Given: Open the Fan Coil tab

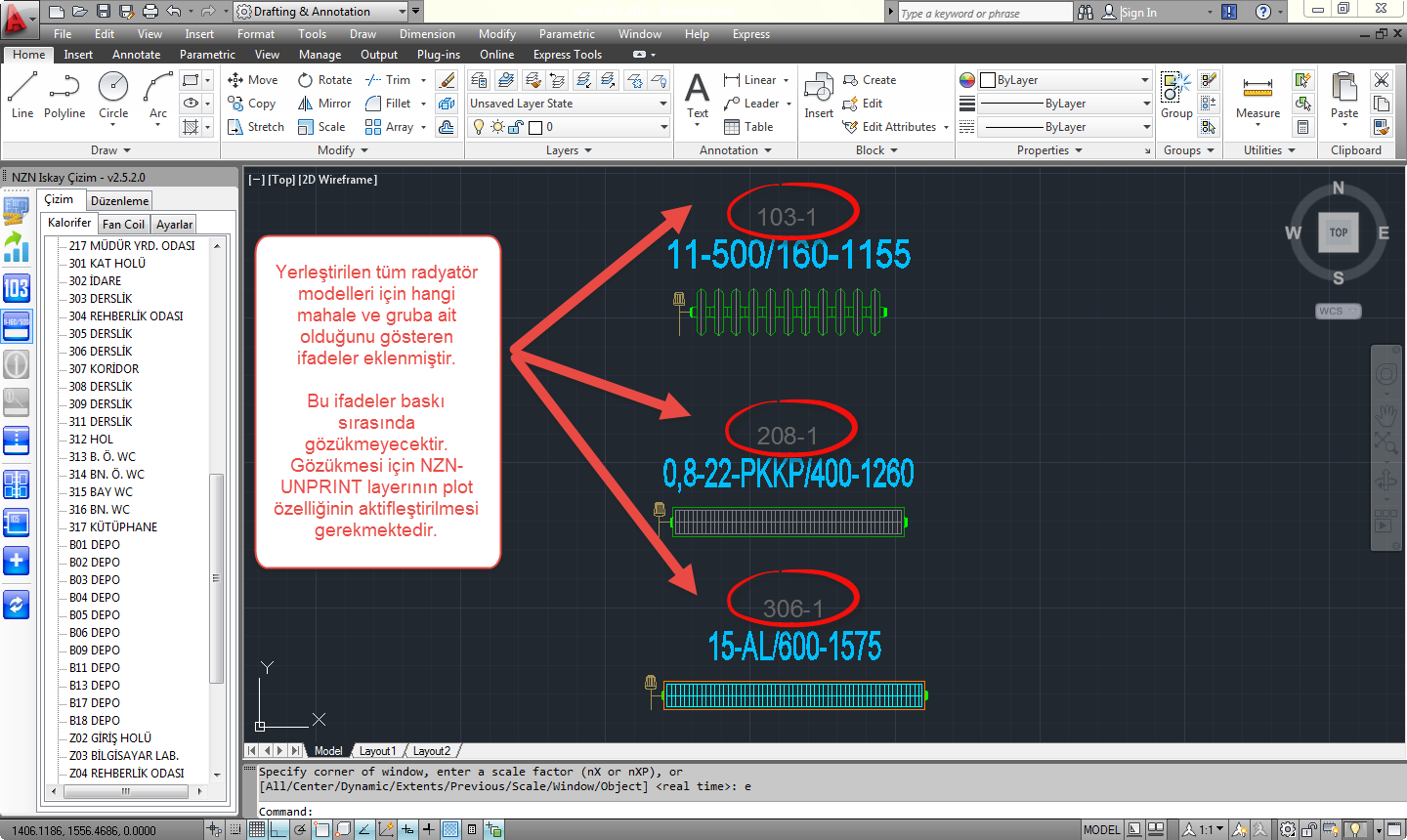Looking at the screenshot, I should [x=123, y=225].
